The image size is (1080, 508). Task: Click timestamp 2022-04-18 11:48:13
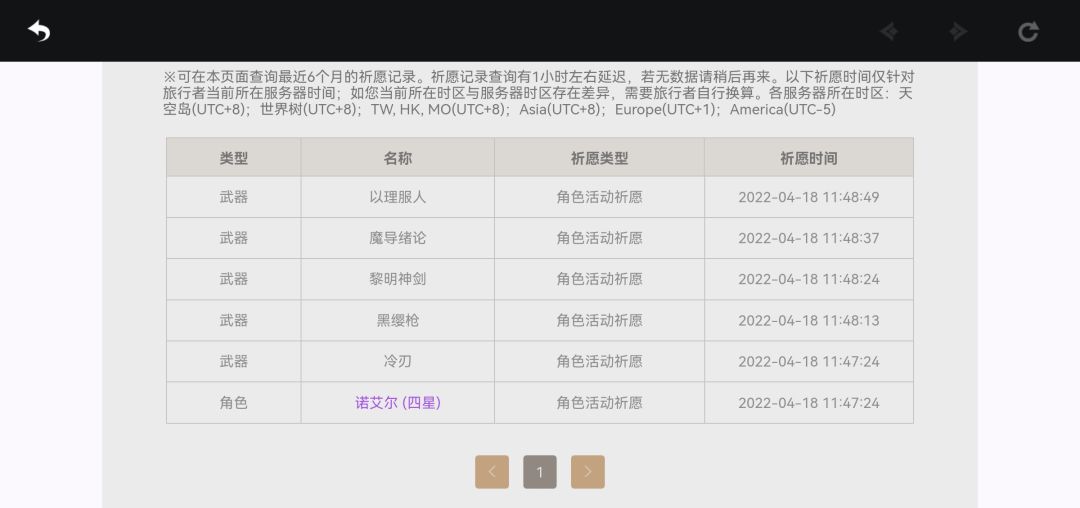click(x=809, y=320)
